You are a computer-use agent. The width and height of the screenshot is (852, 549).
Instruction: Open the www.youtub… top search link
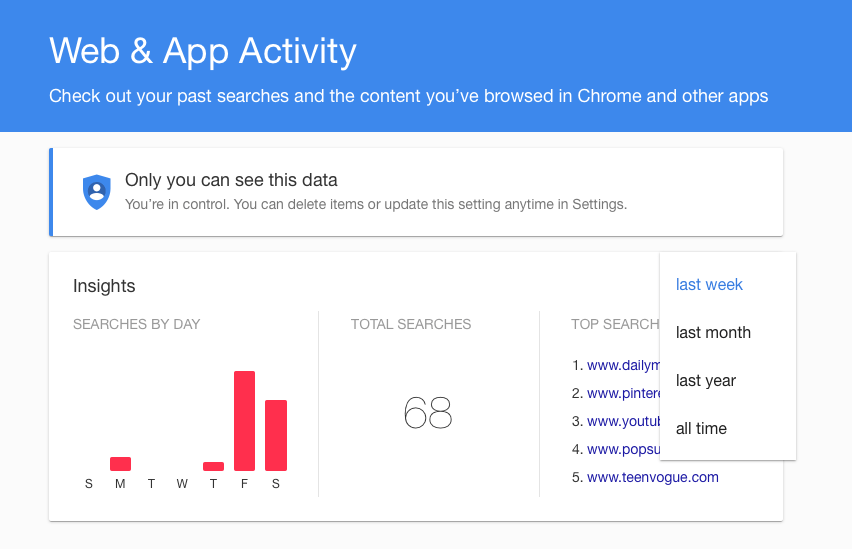point(622,421)
